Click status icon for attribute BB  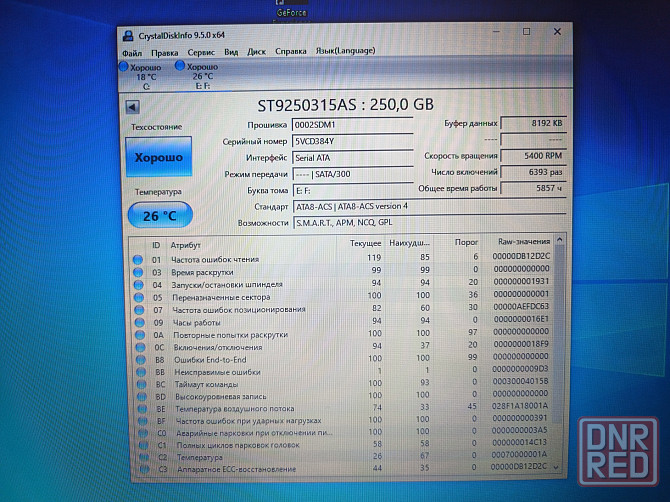[x=141, y=372]
